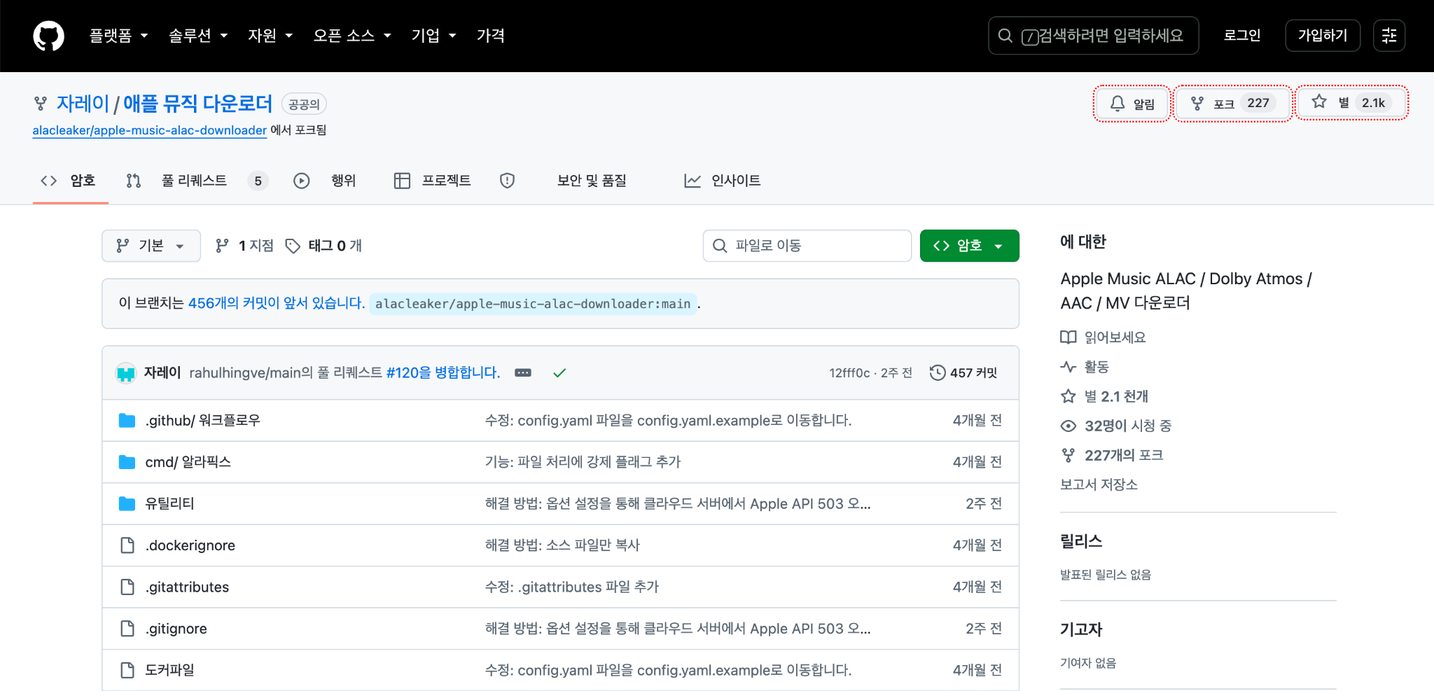Click commit message '수정: .gitattributes 파일 추가'
This screenshot has height=691, width=1434.
[x=572, y=587]
